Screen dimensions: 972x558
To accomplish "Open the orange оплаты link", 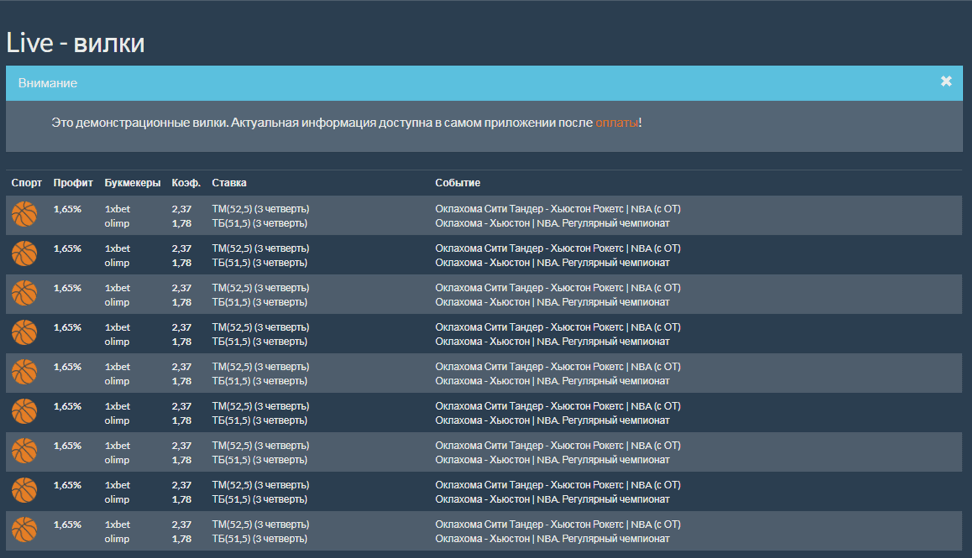I will 617,123.
